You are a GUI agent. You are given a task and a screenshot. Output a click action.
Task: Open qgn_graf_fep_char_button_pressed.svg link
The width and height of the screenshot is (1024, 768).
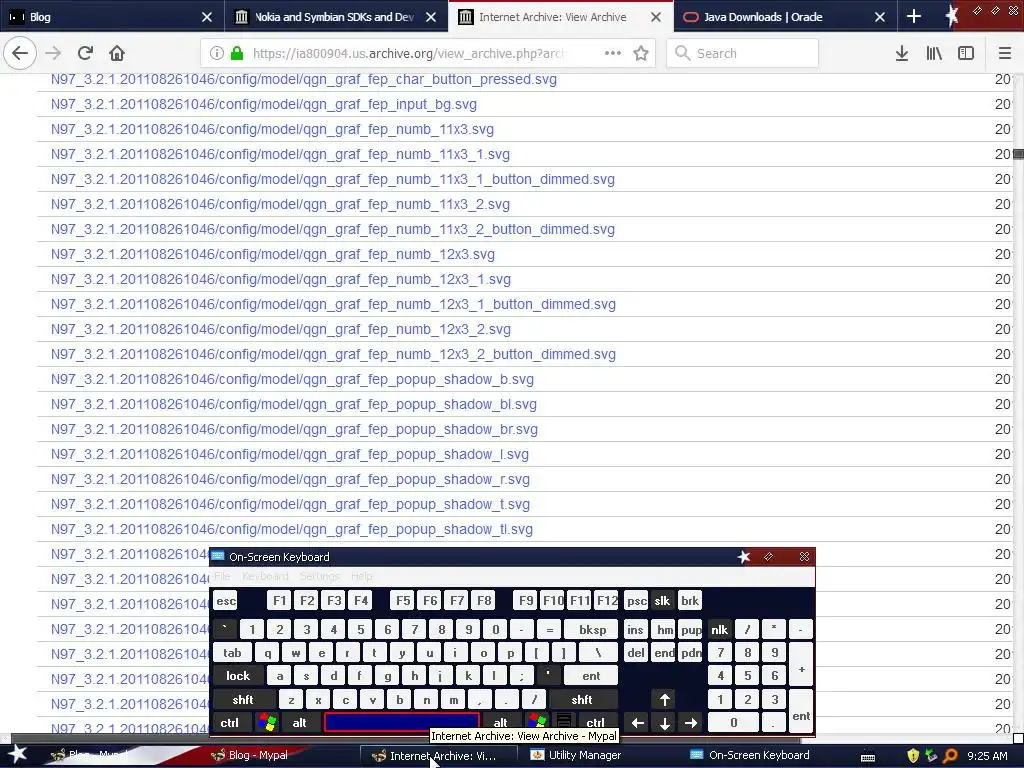304,80
